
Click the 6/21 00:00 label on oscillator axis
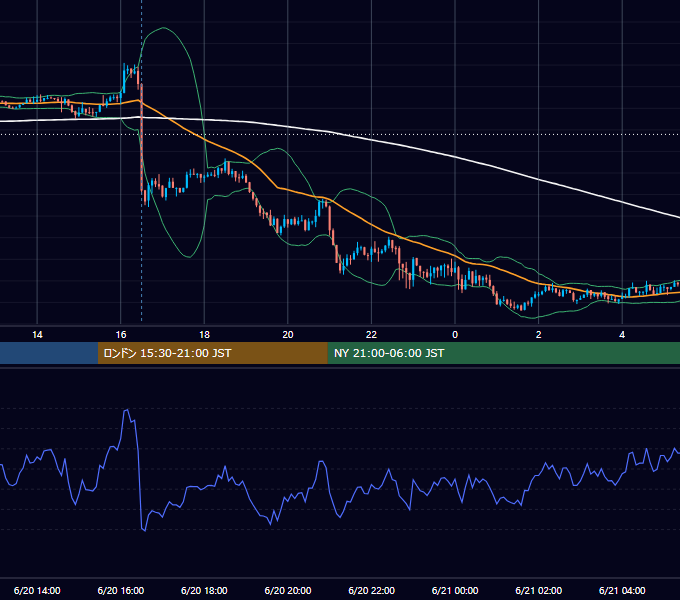tap(455, 590)
